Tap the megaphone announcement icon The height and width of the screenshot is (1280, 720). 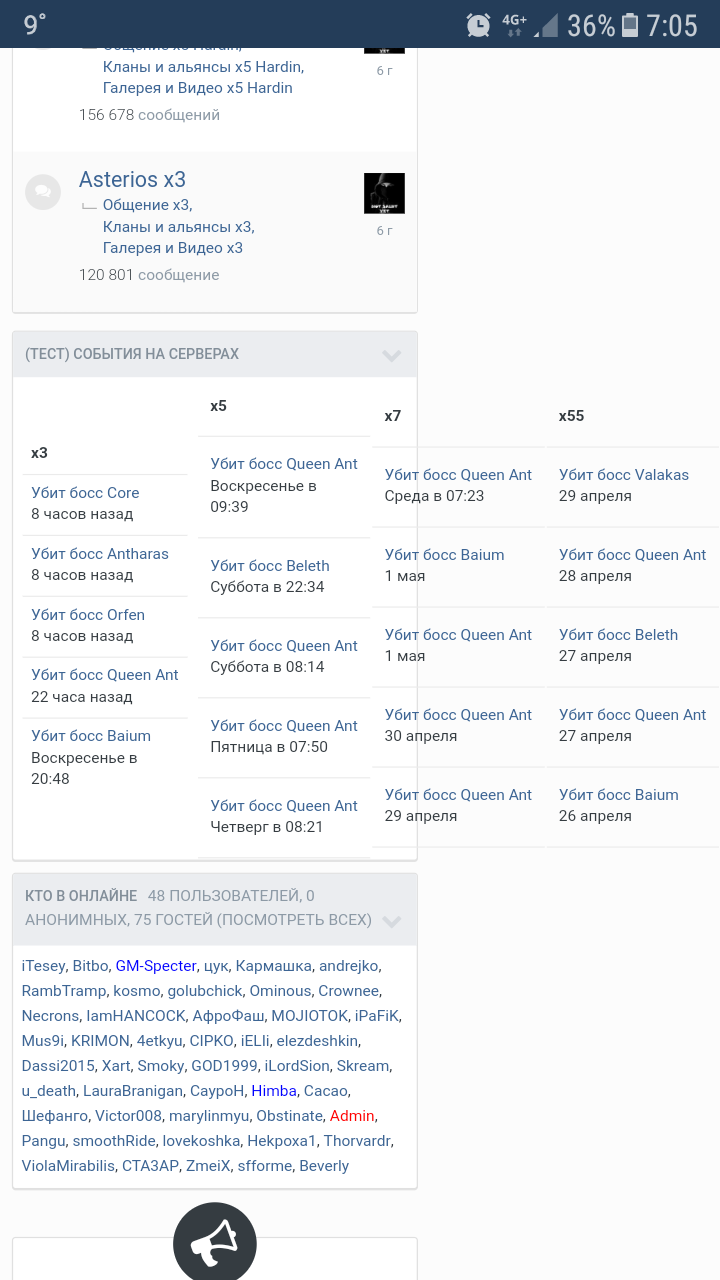click(x=214, y=1243)
